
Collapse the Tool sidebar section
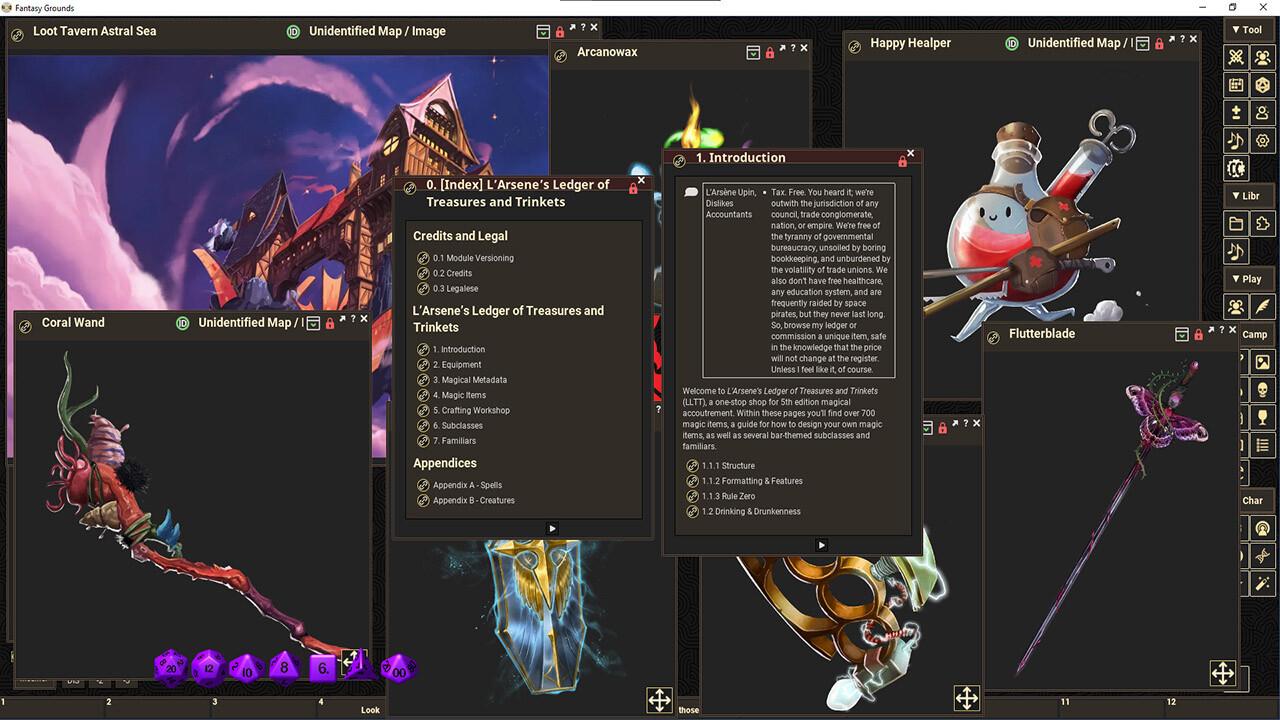coord(1237,30)
